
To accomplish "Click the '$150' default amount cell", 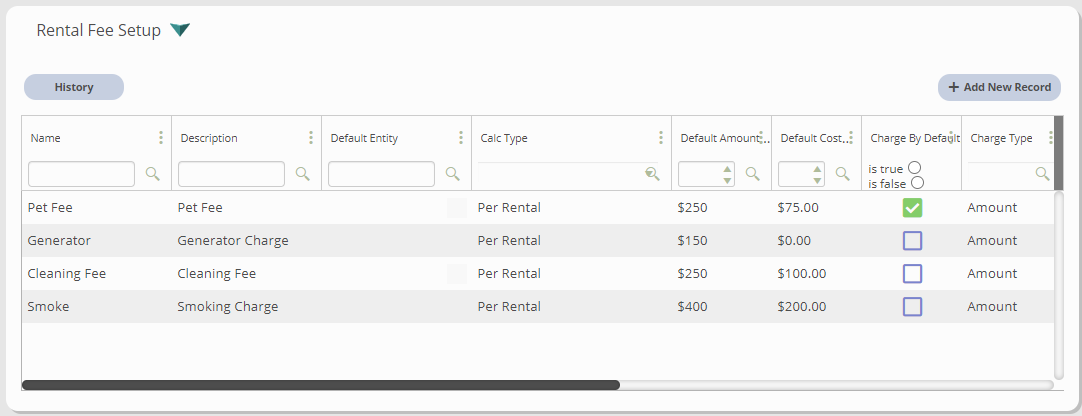I will click(692, 241).
